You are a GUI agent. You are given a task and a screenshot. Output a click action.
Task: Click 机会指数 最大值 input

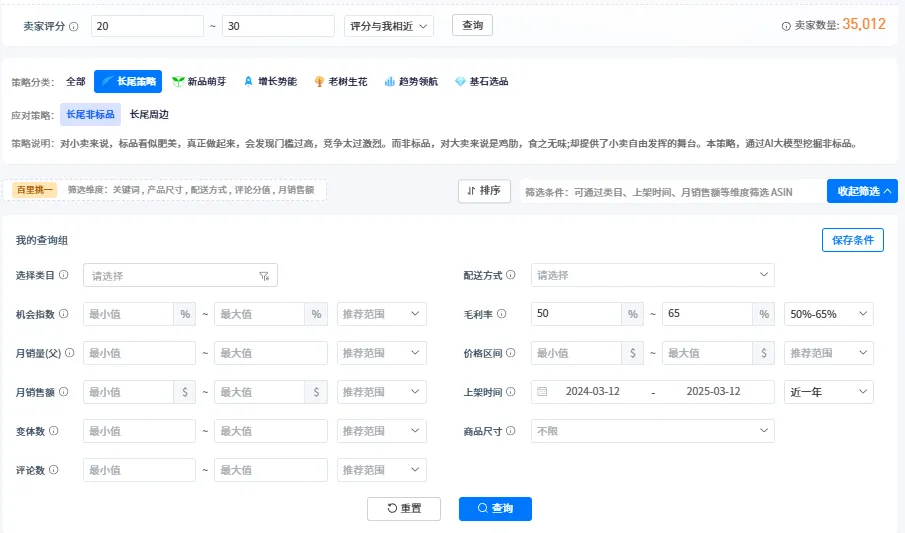coord(259,314)
